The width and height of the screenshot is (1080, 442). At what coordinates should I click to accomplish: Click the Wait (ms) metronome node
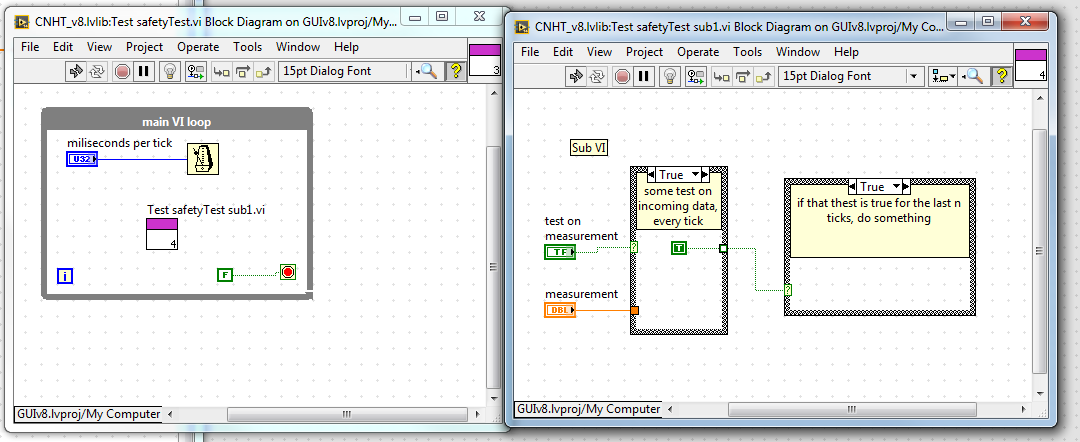tap(204, 158)
